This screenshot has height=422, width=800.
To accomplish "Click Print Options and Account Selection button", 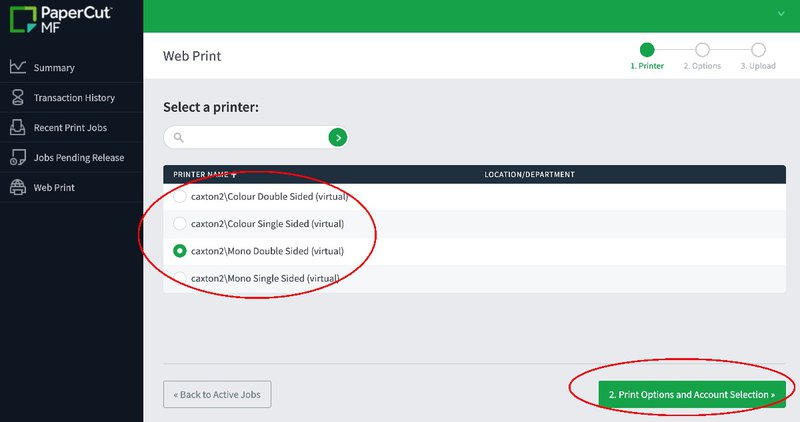I will (692, 394).
